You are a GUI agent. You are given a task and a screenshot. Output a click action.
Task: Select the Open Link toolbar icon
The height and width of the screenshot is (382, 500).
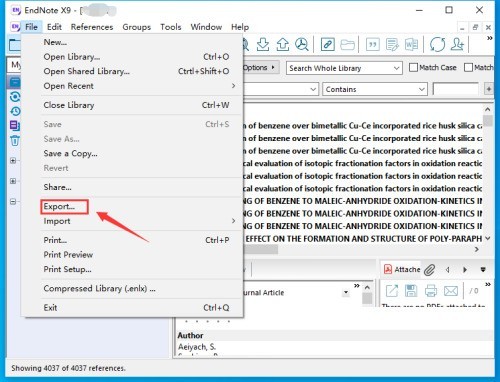point(327,44)
